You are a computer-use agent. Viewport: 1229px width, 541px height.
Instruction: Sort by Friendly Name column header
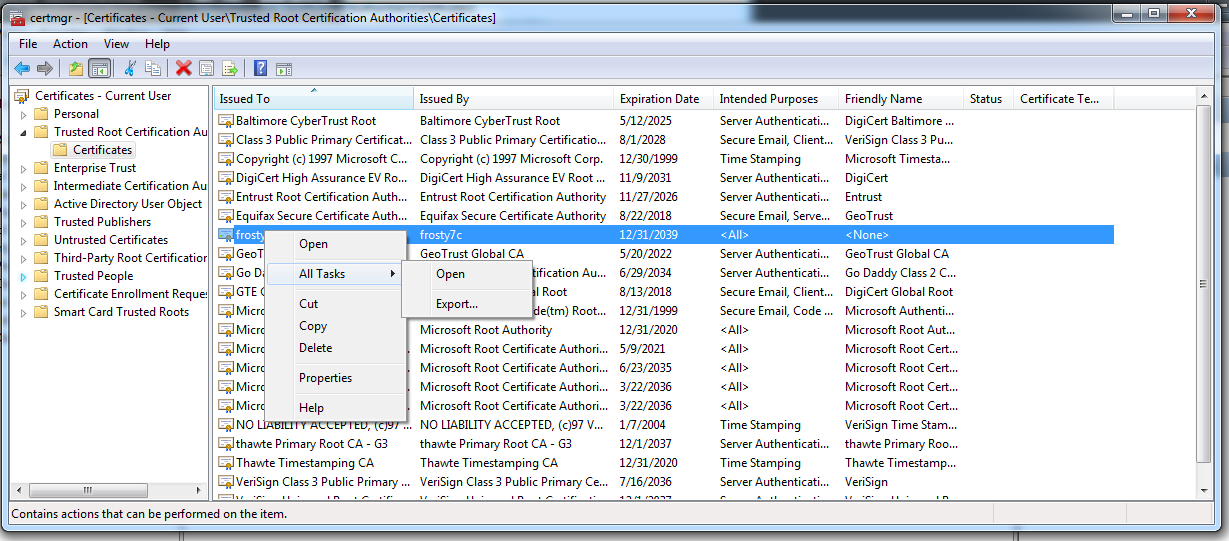[x=901, y=99]
